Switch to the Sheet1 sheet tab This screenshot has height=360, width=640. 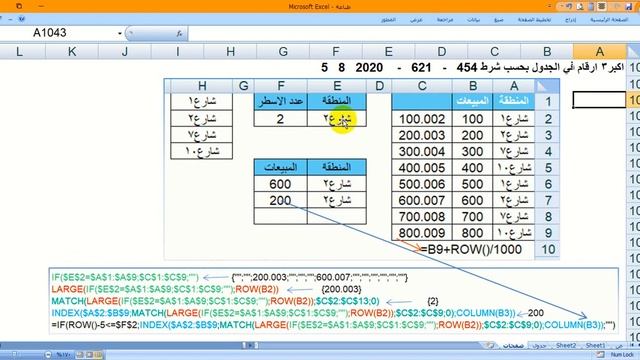595,345
